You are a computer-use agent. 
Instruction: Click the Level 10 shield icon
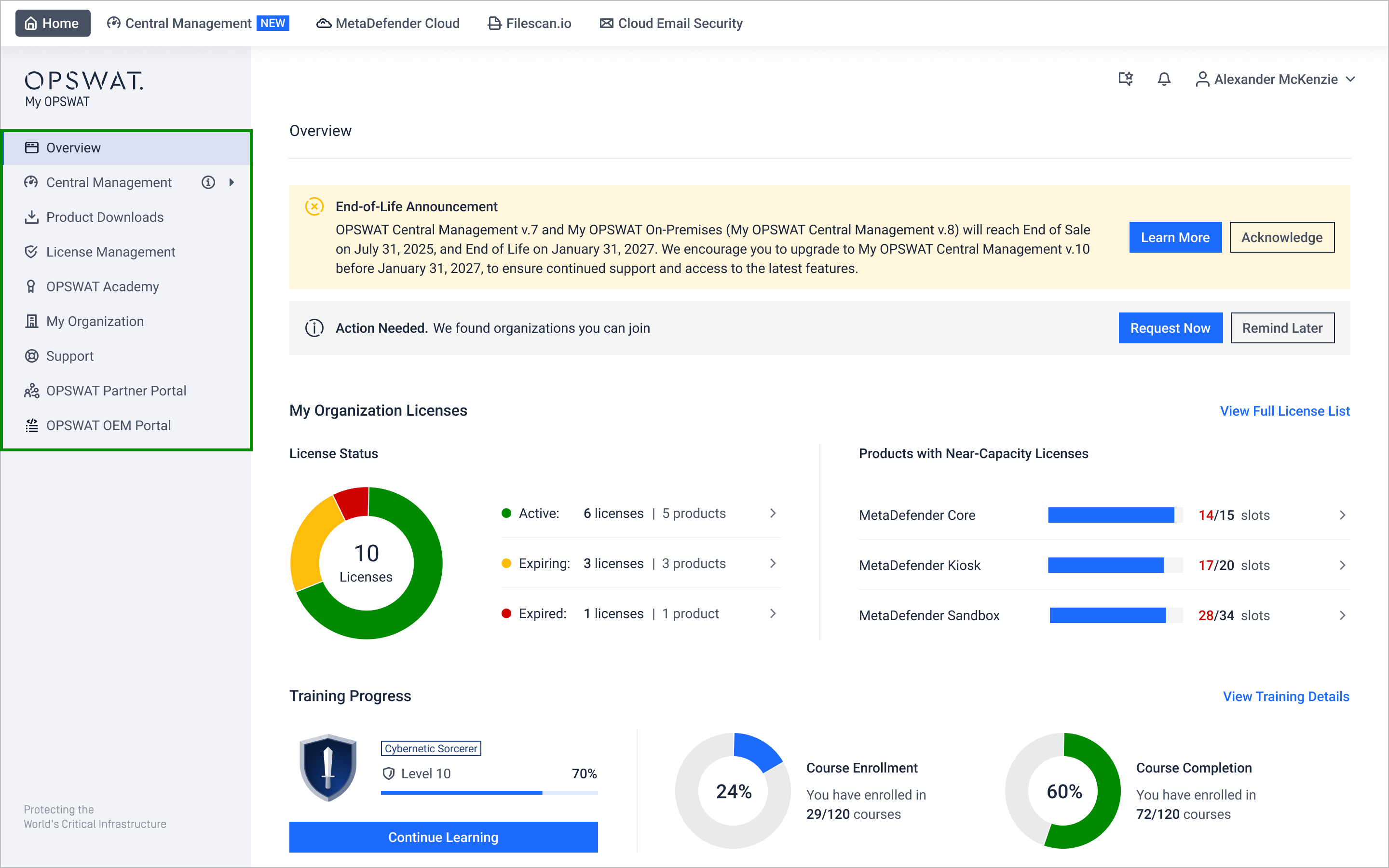coord(389,773)
